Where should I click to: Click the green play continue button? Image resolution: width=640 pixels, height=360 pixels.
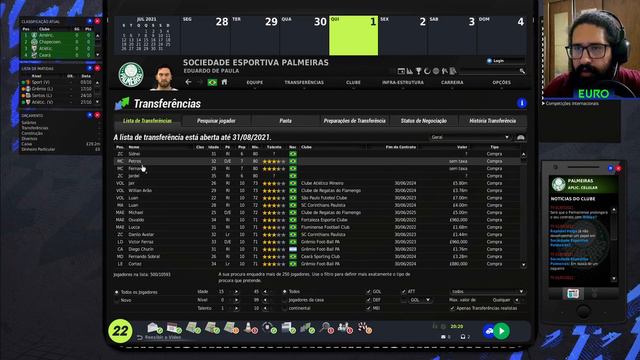tap(502, 331)
